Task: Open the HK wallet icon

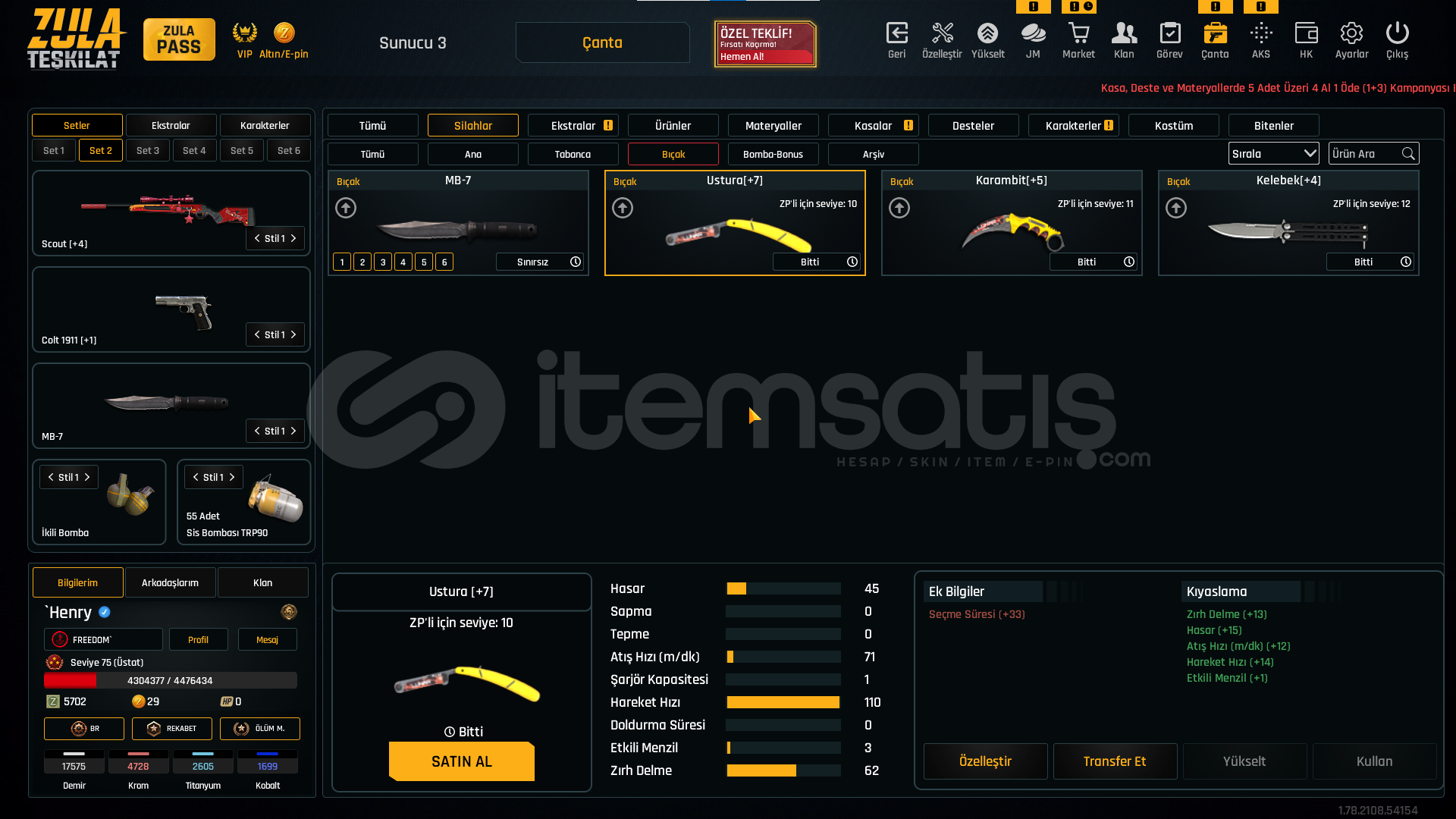Action: (x=1306, y=33)
